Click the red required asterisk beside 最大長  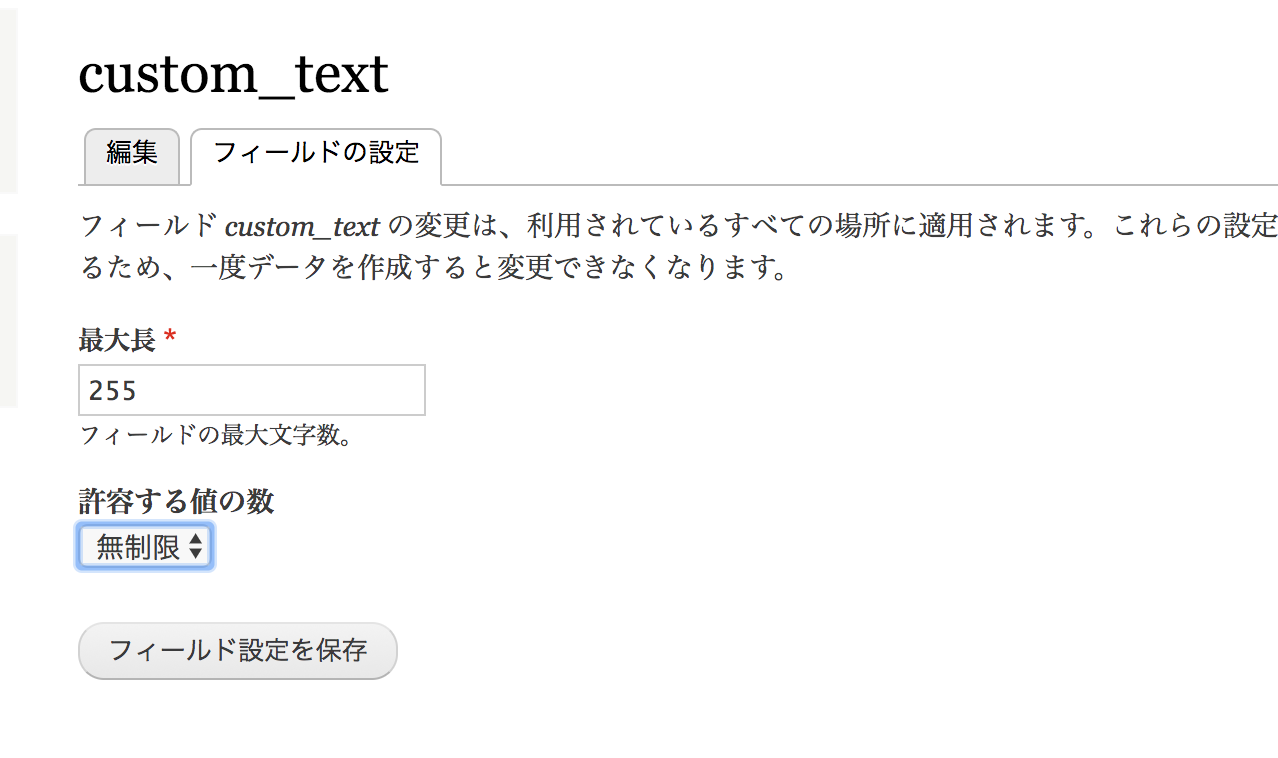tap(169, 338)
